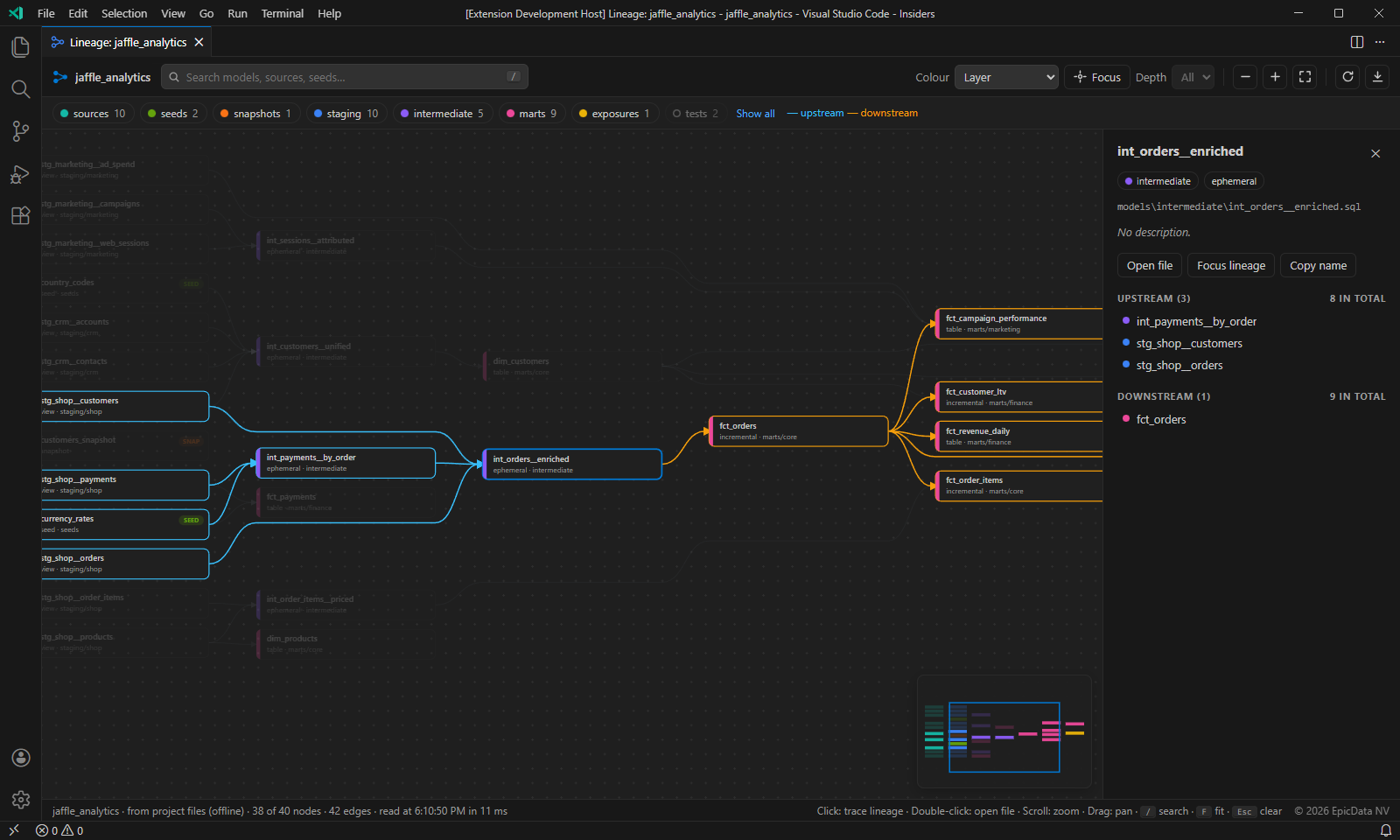Open the Explorer view in activity bar
The height and width of the screenshot is (840, 1400).
20,46
